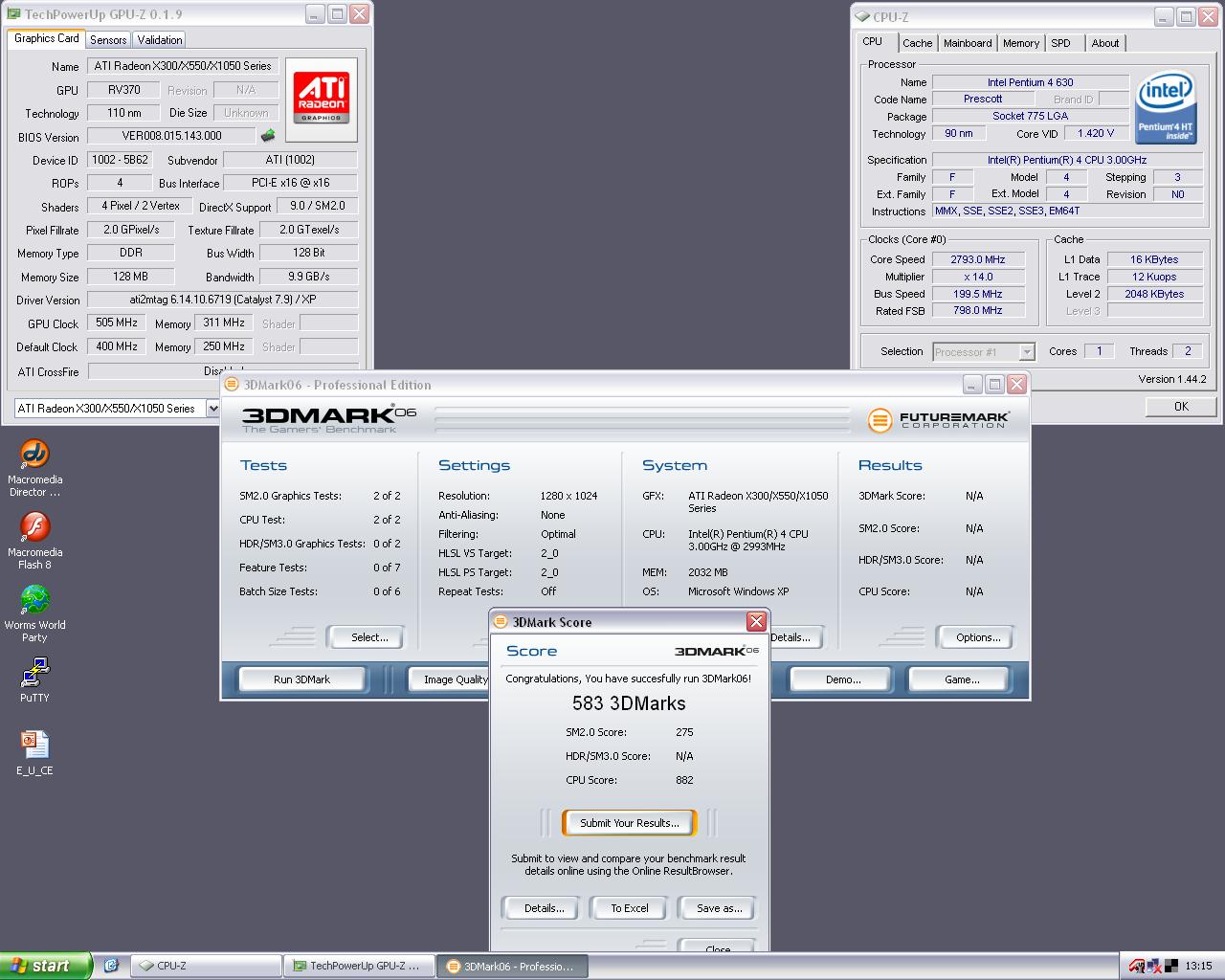The height and width of the screenshot is (980, 1225).
Task: Open the CPU-Z About tab
Action: [1105, 43]
